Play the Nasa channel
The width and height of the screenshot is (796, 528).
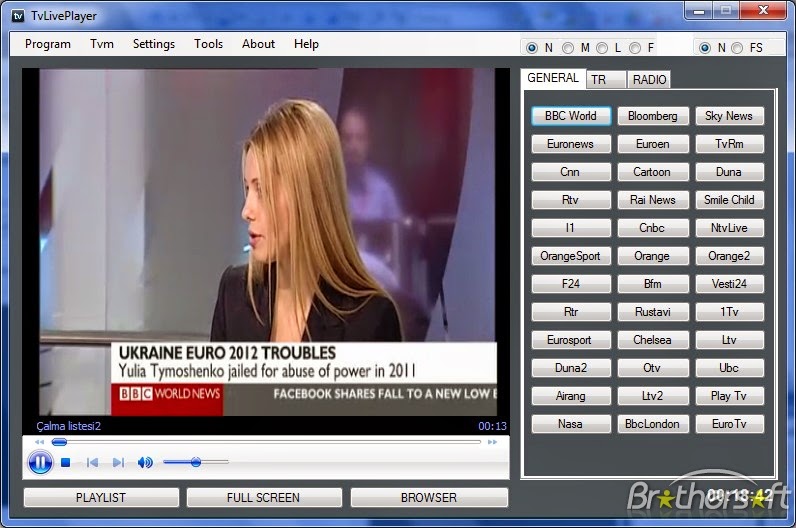pyautogui.click(x=571, y=424)
